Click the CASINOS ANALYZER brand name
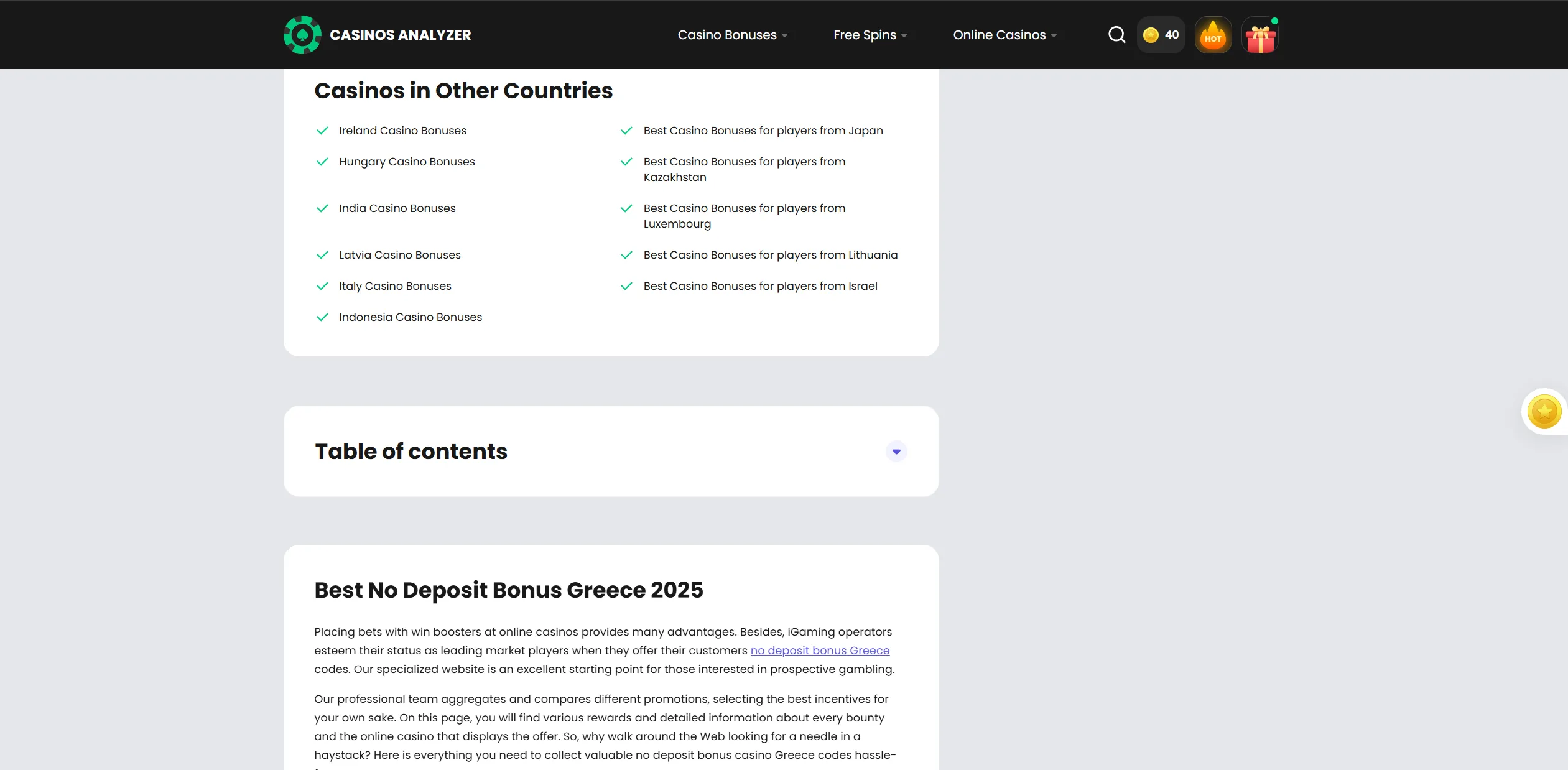1568x770 pixels. tap(401, 35)
